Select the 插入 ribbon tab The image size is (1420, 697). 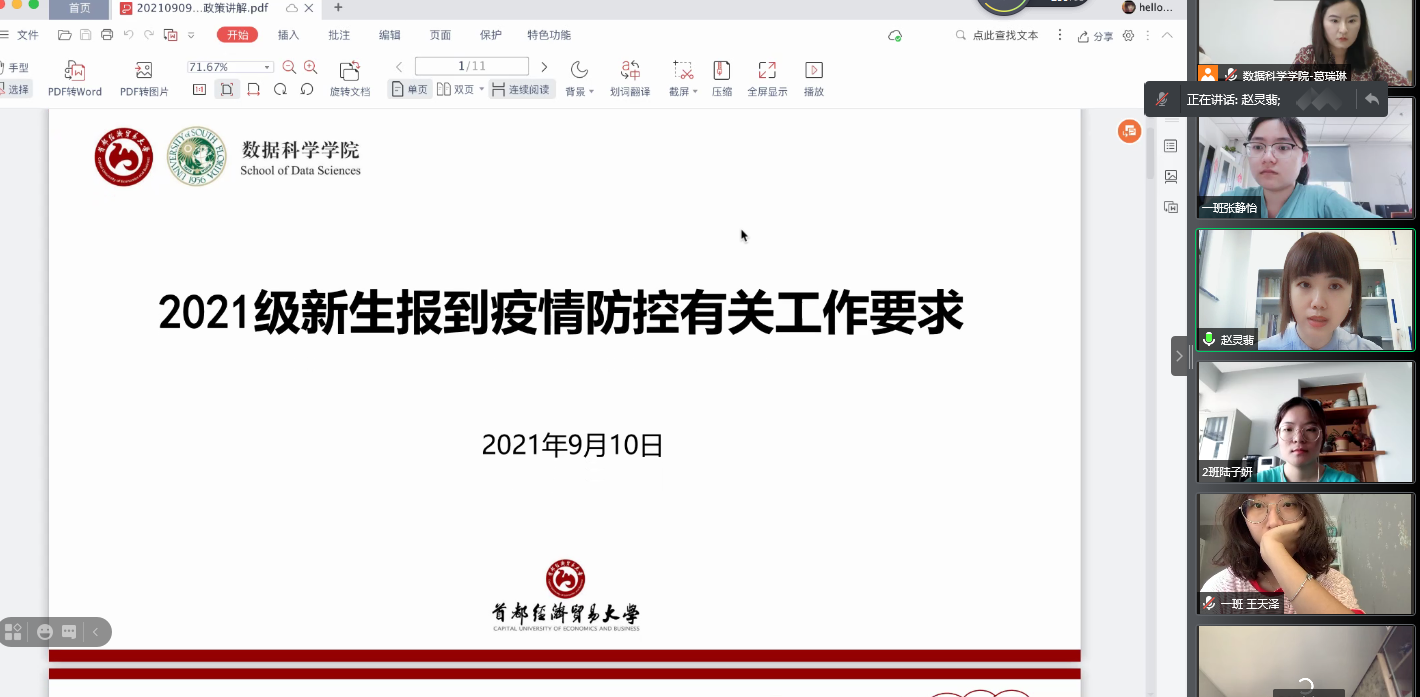pyautogui.click(x=288, y=35)
